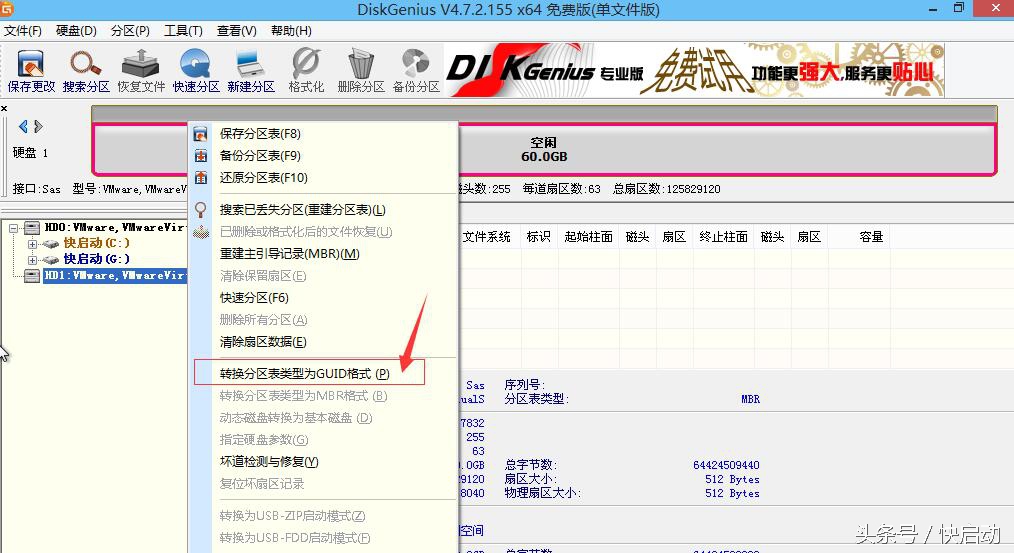Launch 快速分区 from the toolbar
Screen dimensions: 1014x553
[x=196, y=70]
